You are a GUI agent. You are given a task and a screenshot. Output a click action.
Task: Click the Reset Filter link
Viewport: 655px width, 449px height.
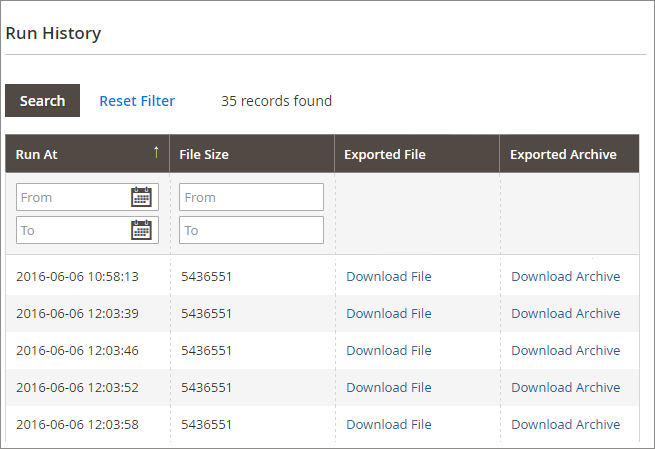point(137,101)
